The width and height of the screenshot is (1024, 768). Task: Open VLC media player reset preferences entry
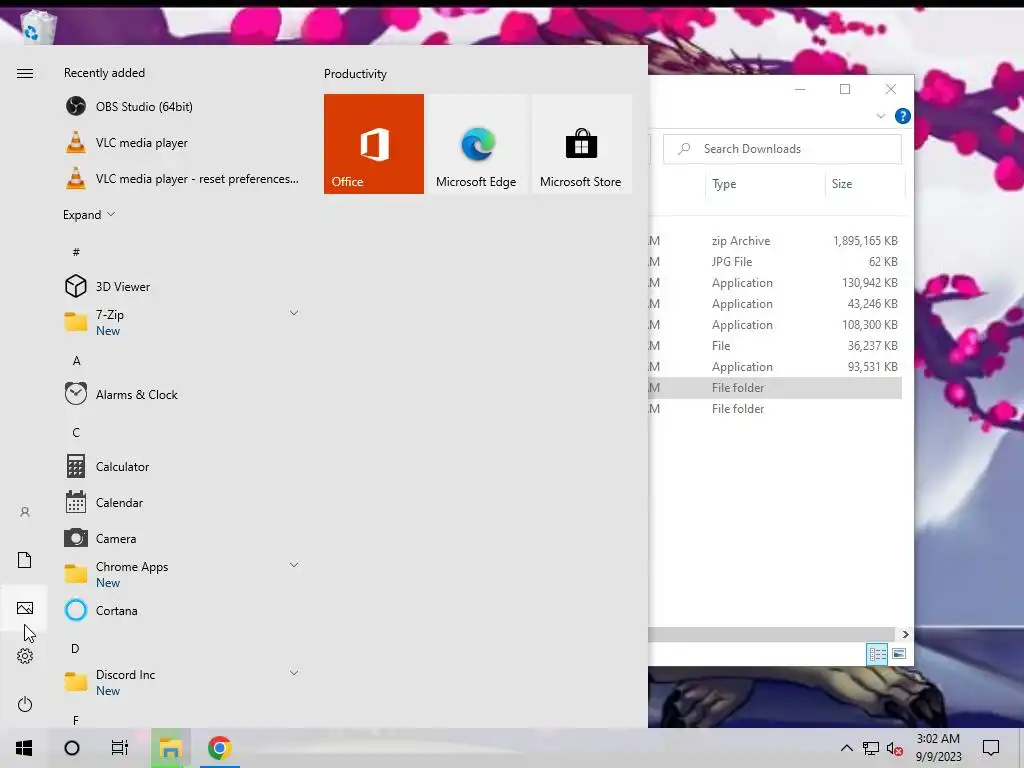point(182,178)
